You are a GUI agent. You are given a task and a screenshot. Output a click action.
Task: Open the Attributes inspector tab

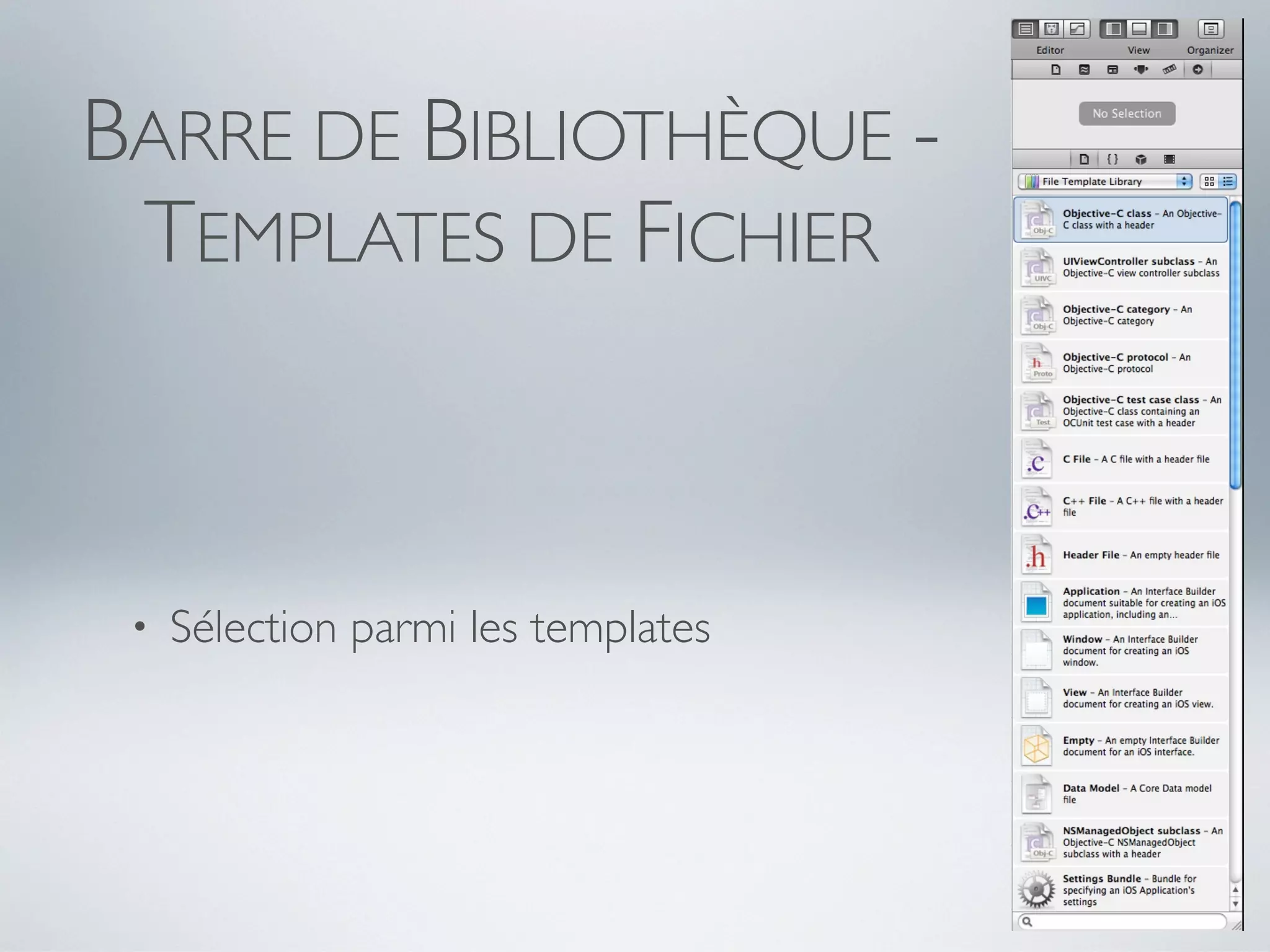[1141, 69]
